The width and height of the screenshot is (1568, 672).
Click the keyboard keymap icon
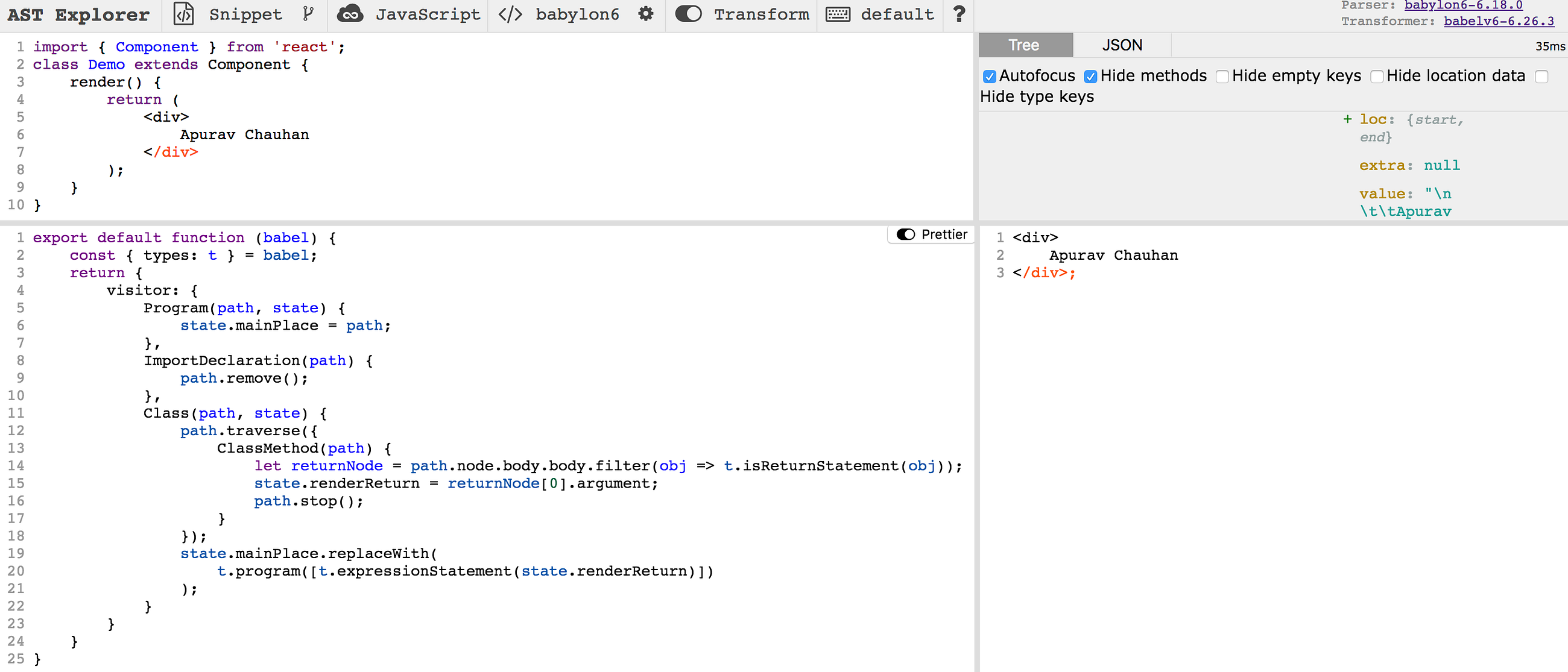click(x=838, y=14)
